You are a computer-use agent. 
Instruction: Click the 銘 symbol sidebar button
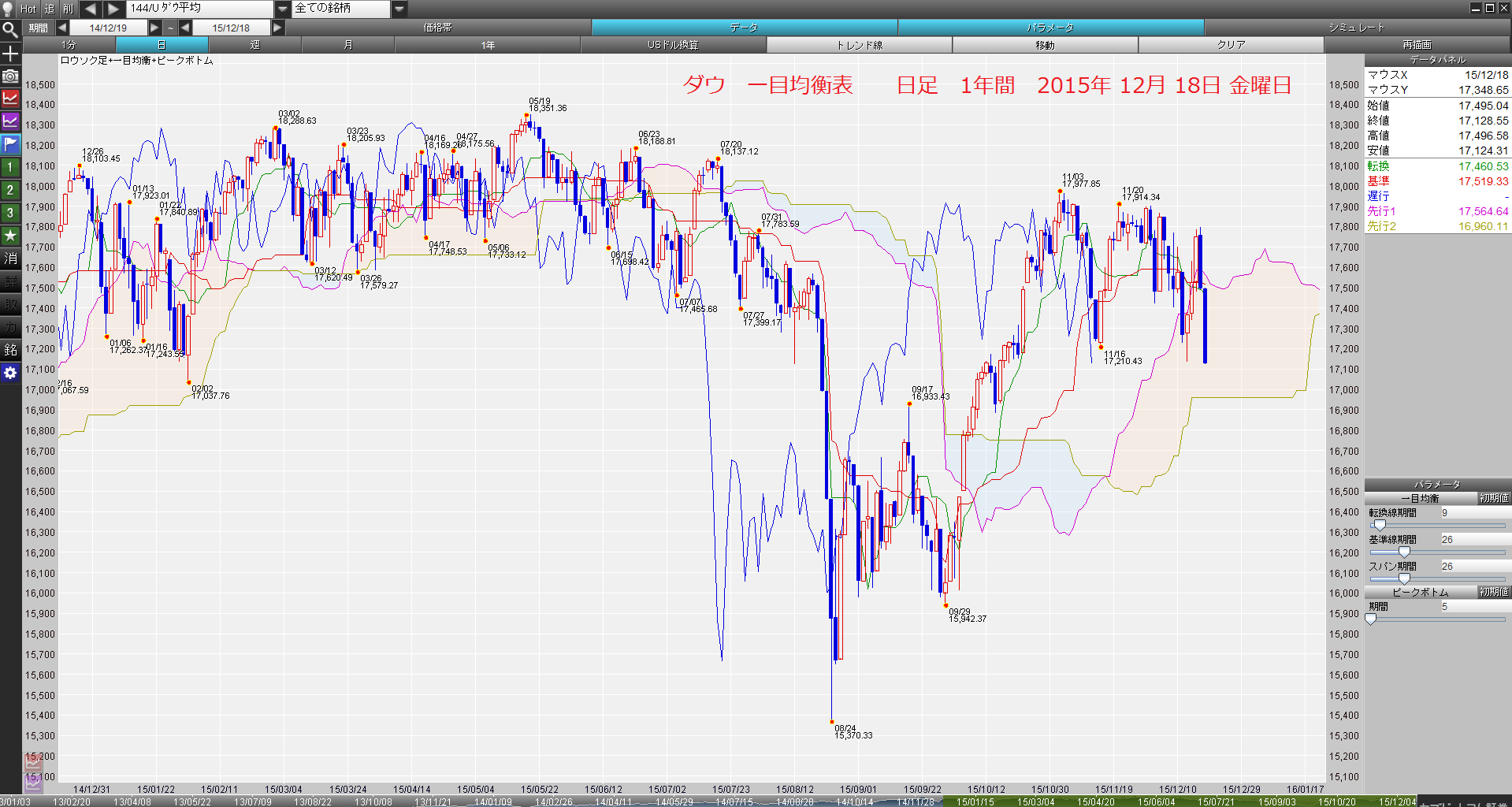(9, 350)
